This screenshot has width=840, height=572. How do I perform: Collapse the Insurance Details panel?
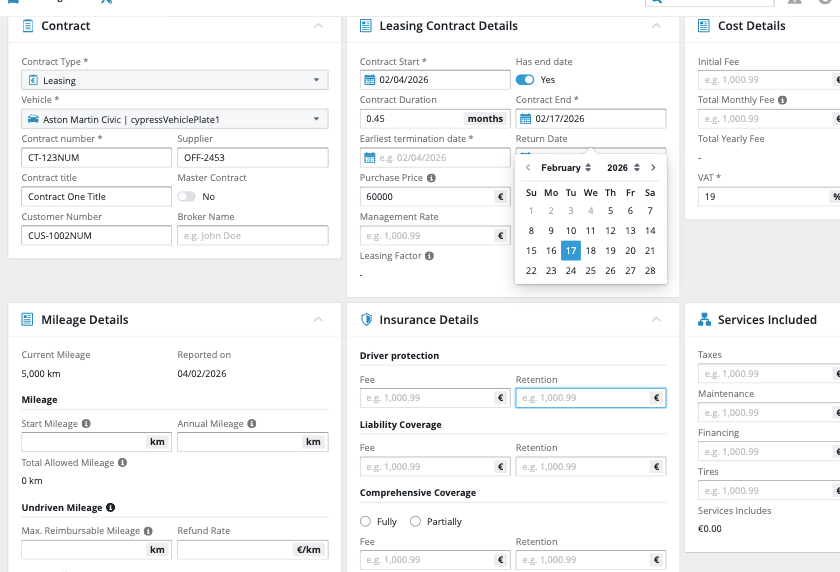tap(656, 320)
